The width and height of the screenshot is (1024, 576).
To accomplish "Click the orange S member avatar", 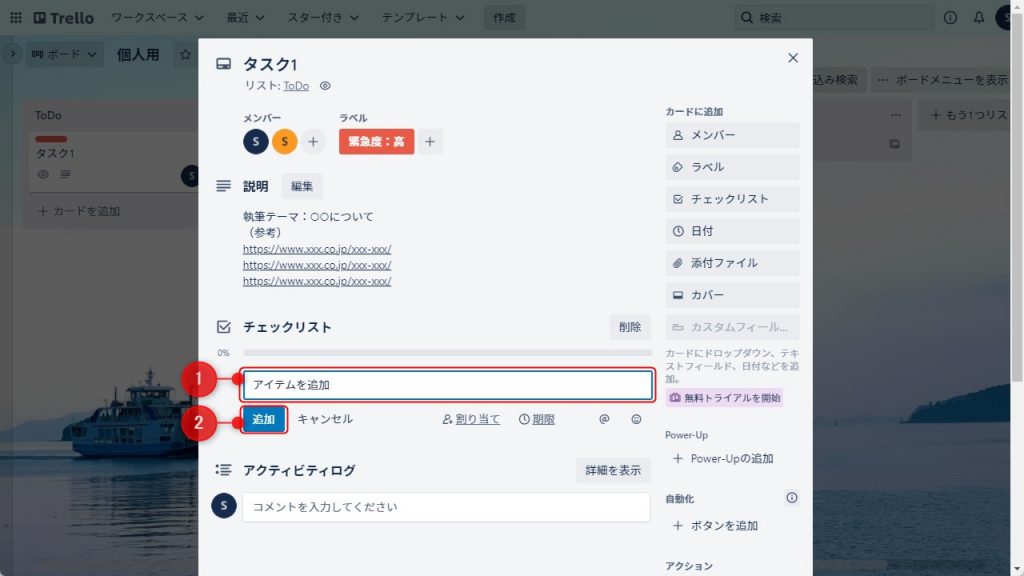I will pyautogui.click(x=285, y=142).
